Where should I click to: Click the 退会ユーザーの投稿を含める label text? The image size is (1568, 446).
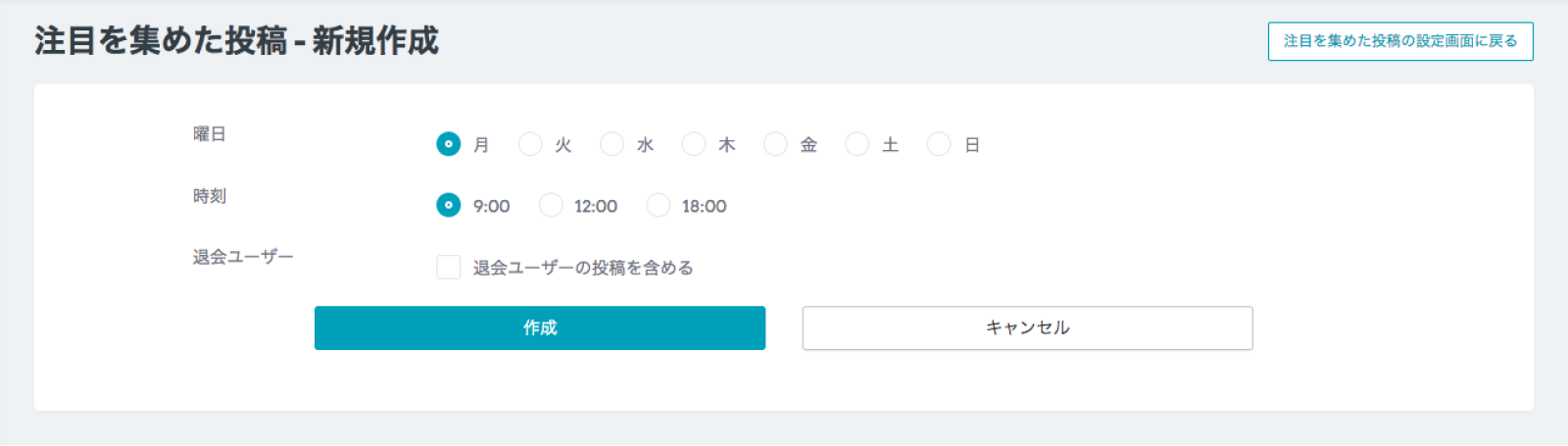coord(583,268)
